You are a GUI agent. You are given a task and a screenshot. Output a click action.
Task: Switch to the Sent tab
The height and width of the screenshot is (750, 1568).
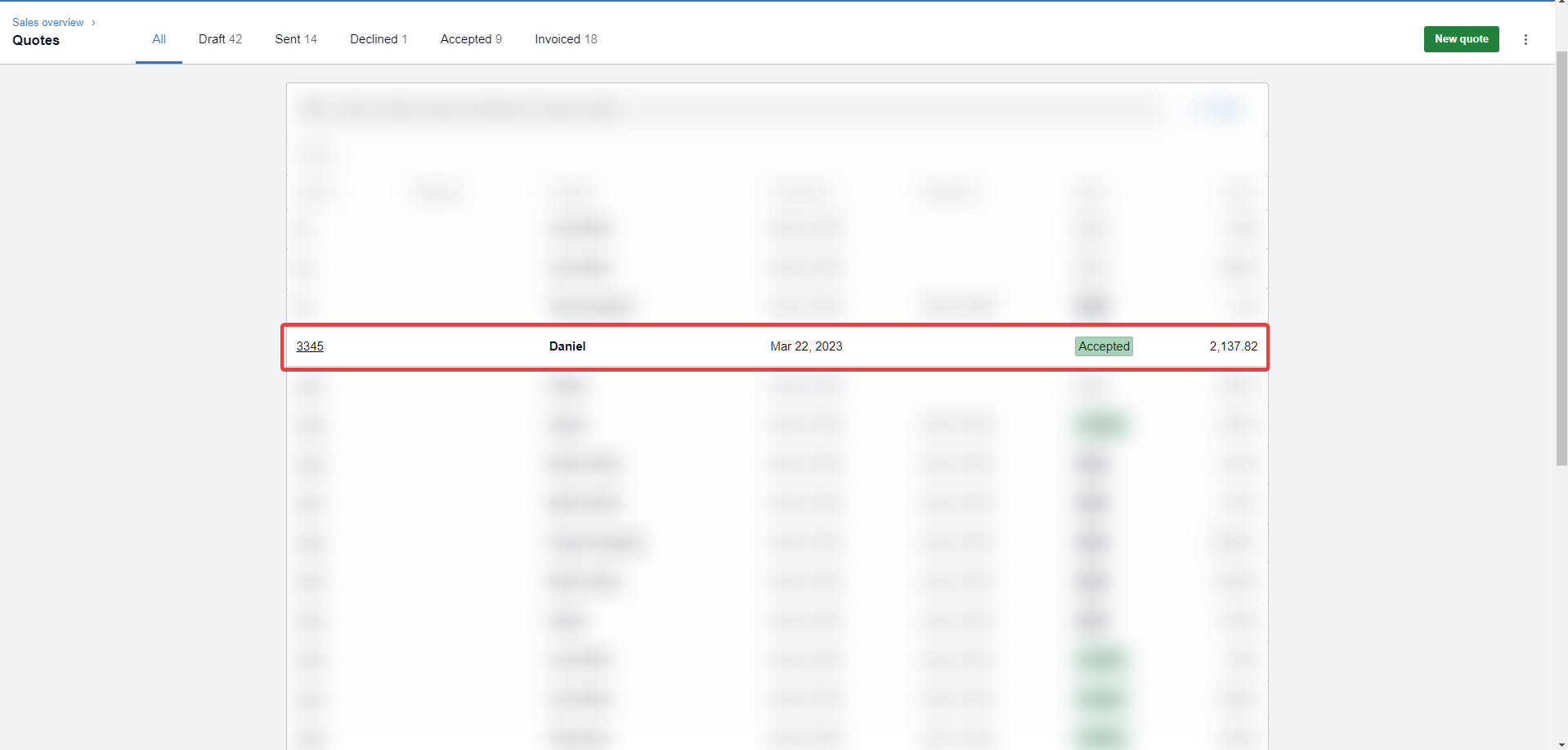(x=296, y=39)
